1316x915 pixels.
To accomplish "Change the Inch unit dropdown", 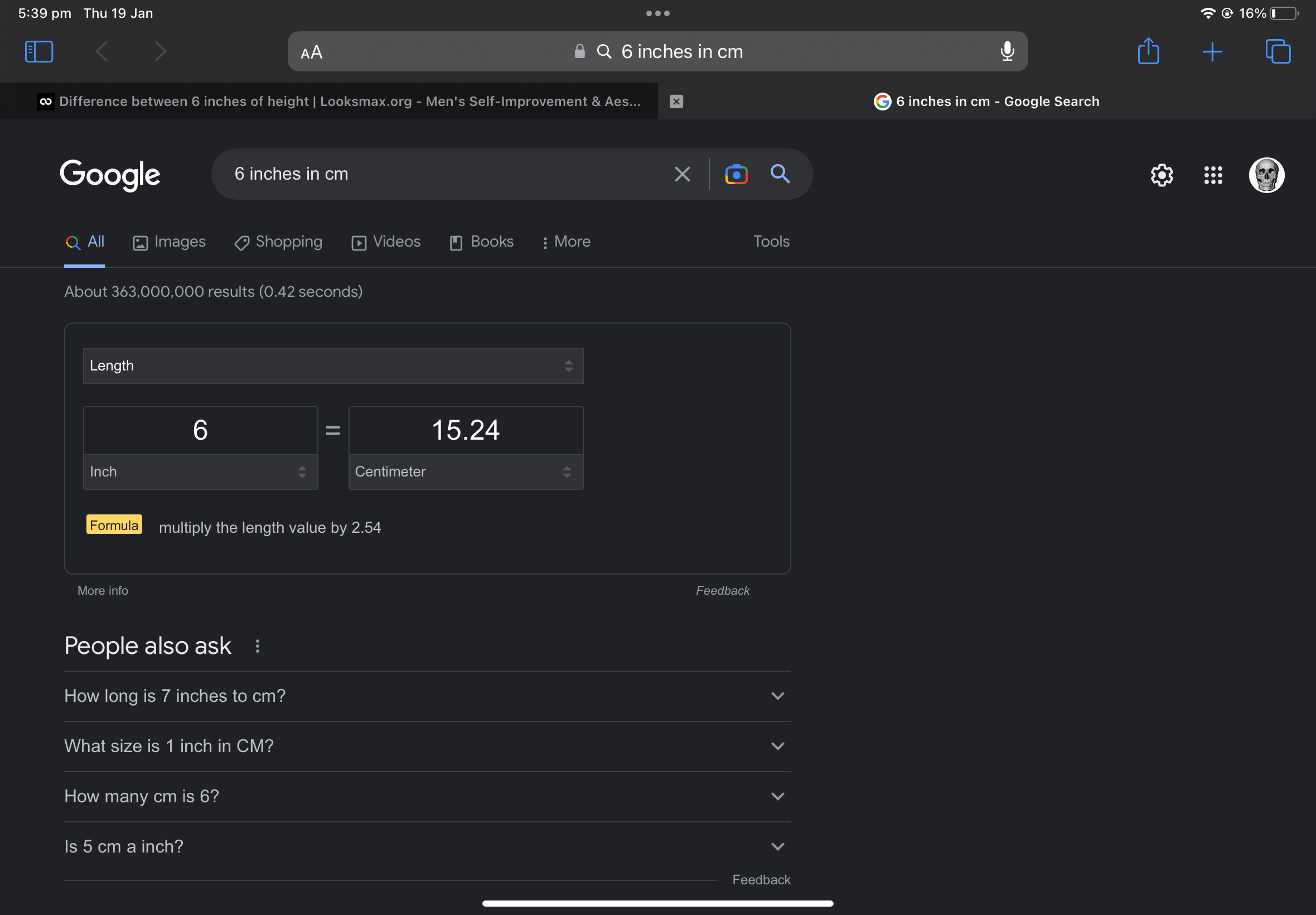I will click(x=200, y=472).
